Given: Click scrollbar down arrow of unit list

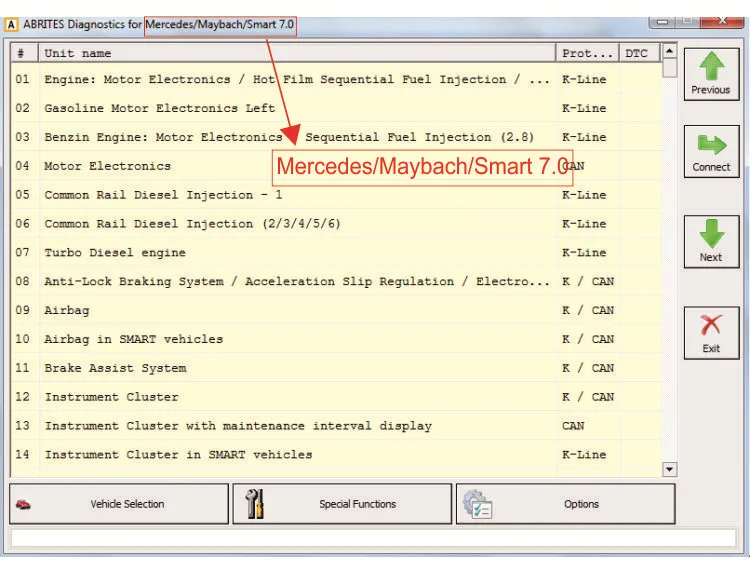Looking at the screenshot, I should coord(670,469).
